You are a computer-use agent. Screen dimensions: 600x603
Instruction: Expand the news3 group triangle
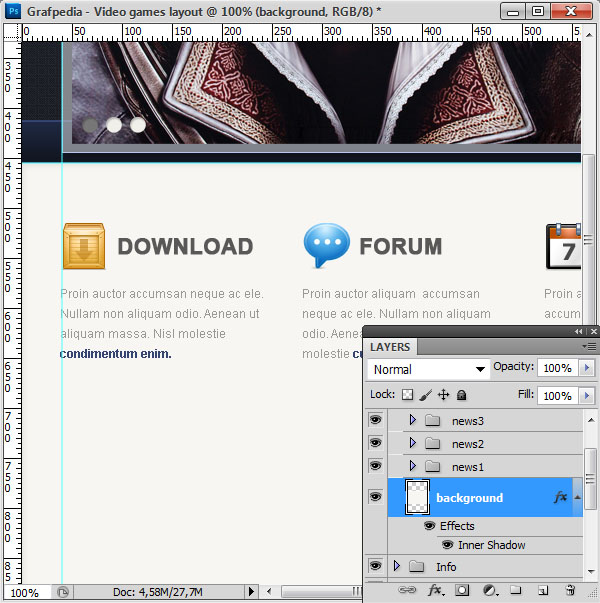(x=413, y=420)
